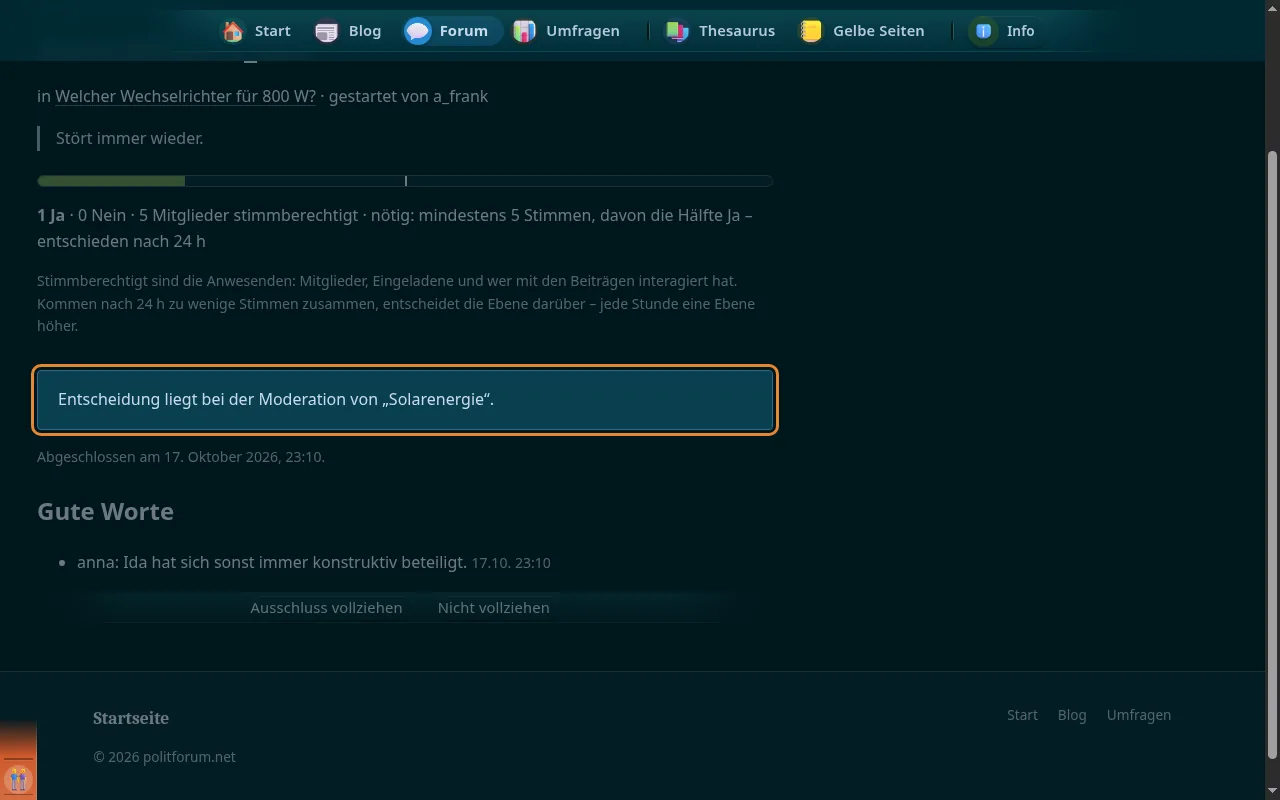Click the vote tally line starting "1 Ja"
The height and width of the screenshot is (800, 1280).
click(x=395, y=228)
